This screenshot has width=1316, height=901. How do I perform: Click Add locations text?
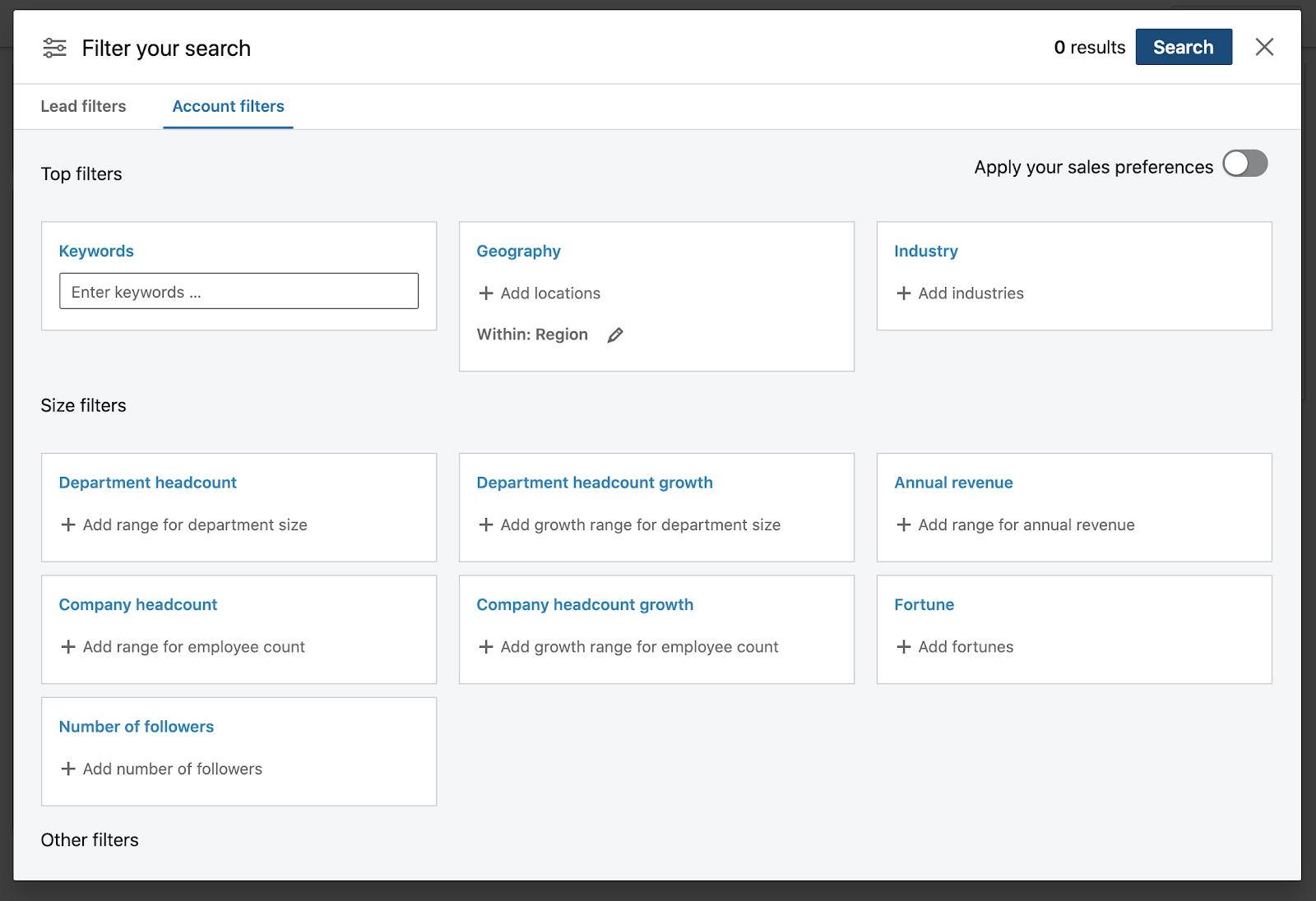pyautogui.click(x=550, y=293)
